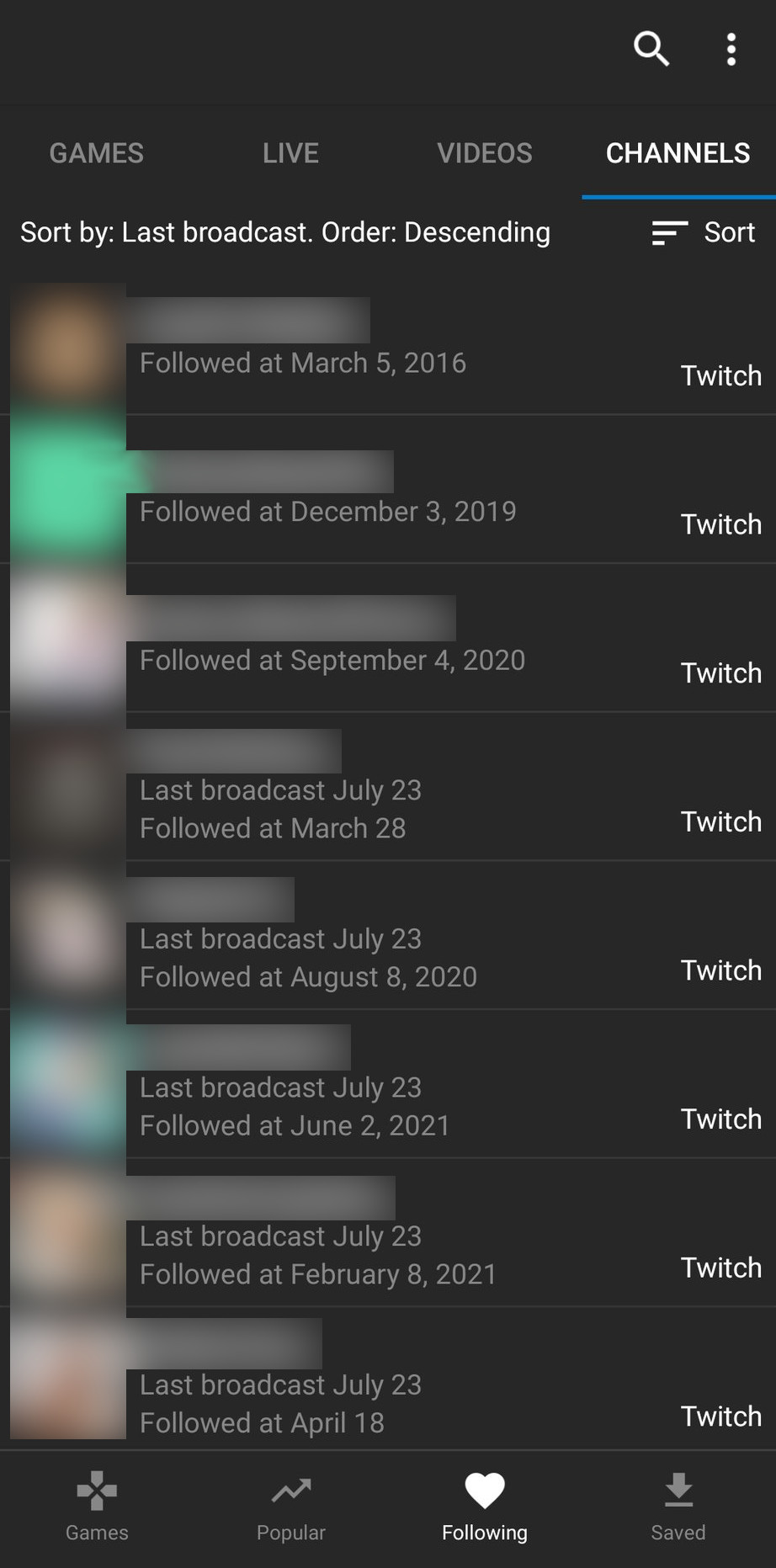The image size is (776, 1568).
Task: Open the VIDEOS tab
Action: [484, 153]
